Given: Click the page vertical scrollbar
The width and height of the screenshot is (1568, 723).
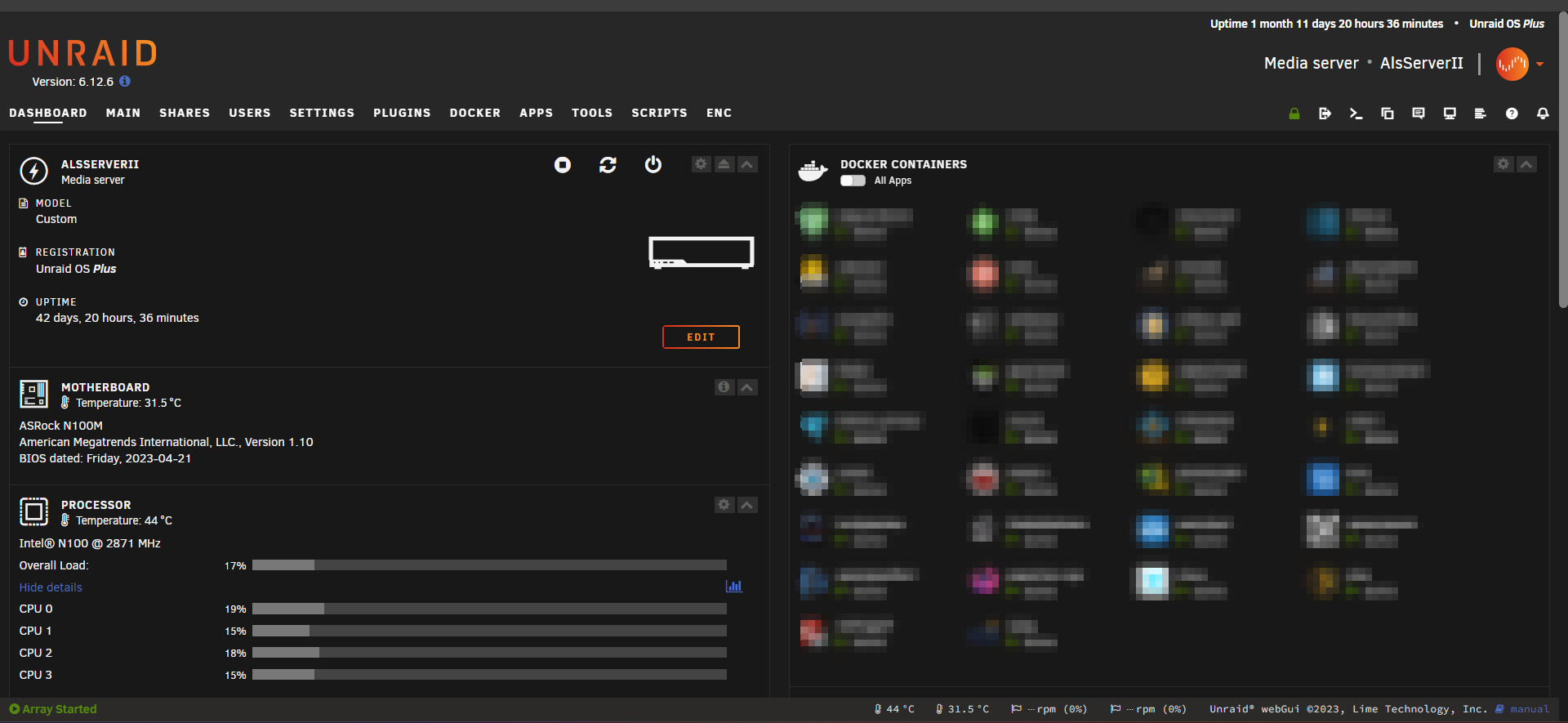Looking at the screenshot, I should coord(1563,159).
